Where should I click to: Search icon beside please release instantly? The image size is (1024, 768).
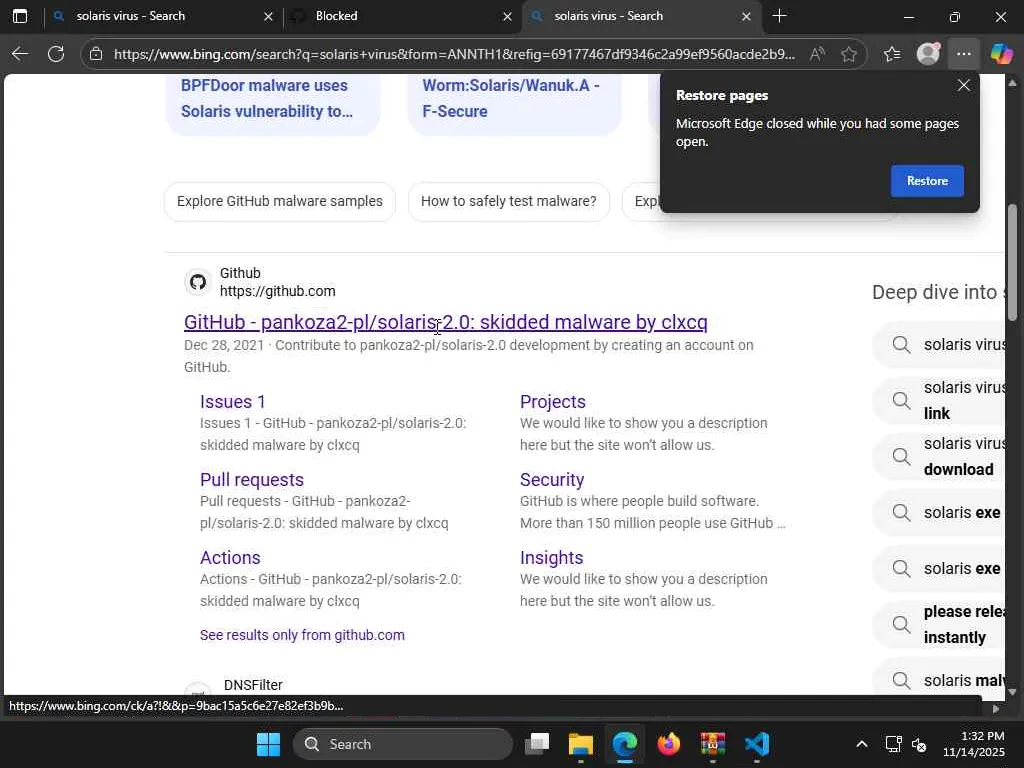[901, 624]
